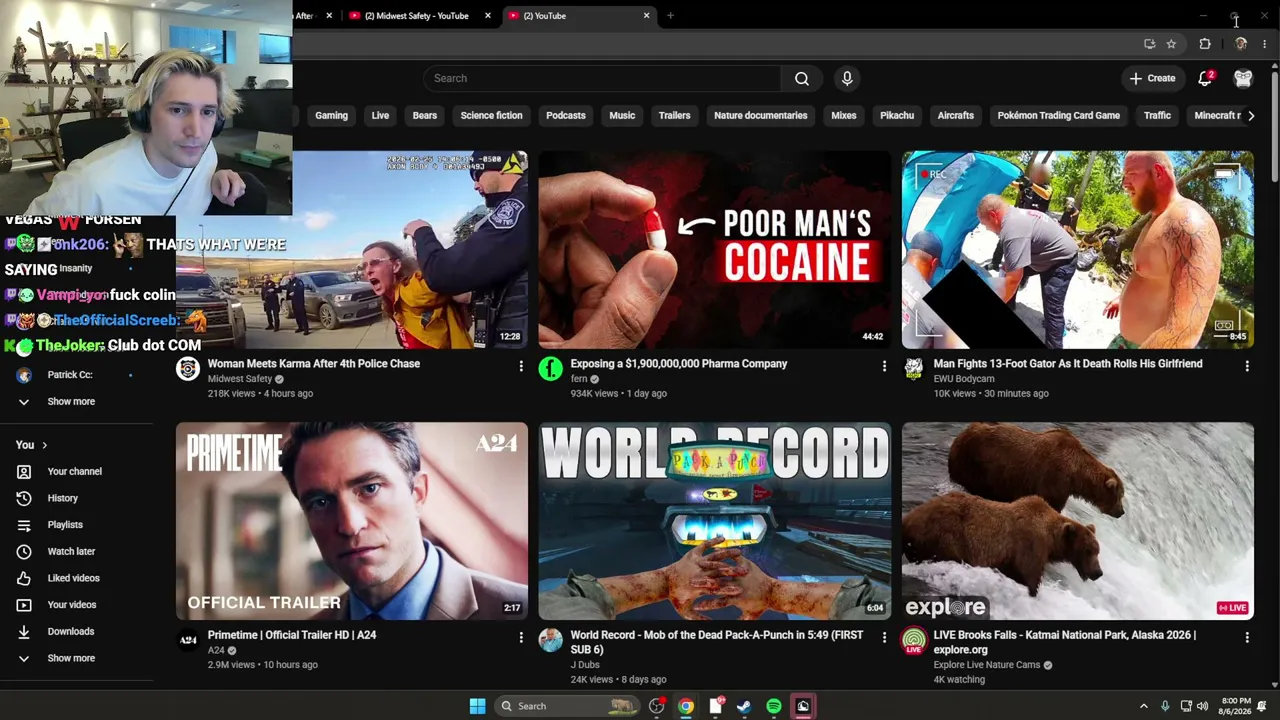The image size is (1280, 720).
Task: Switch to Chrome on the taskbar
Action: pos(686,706)
